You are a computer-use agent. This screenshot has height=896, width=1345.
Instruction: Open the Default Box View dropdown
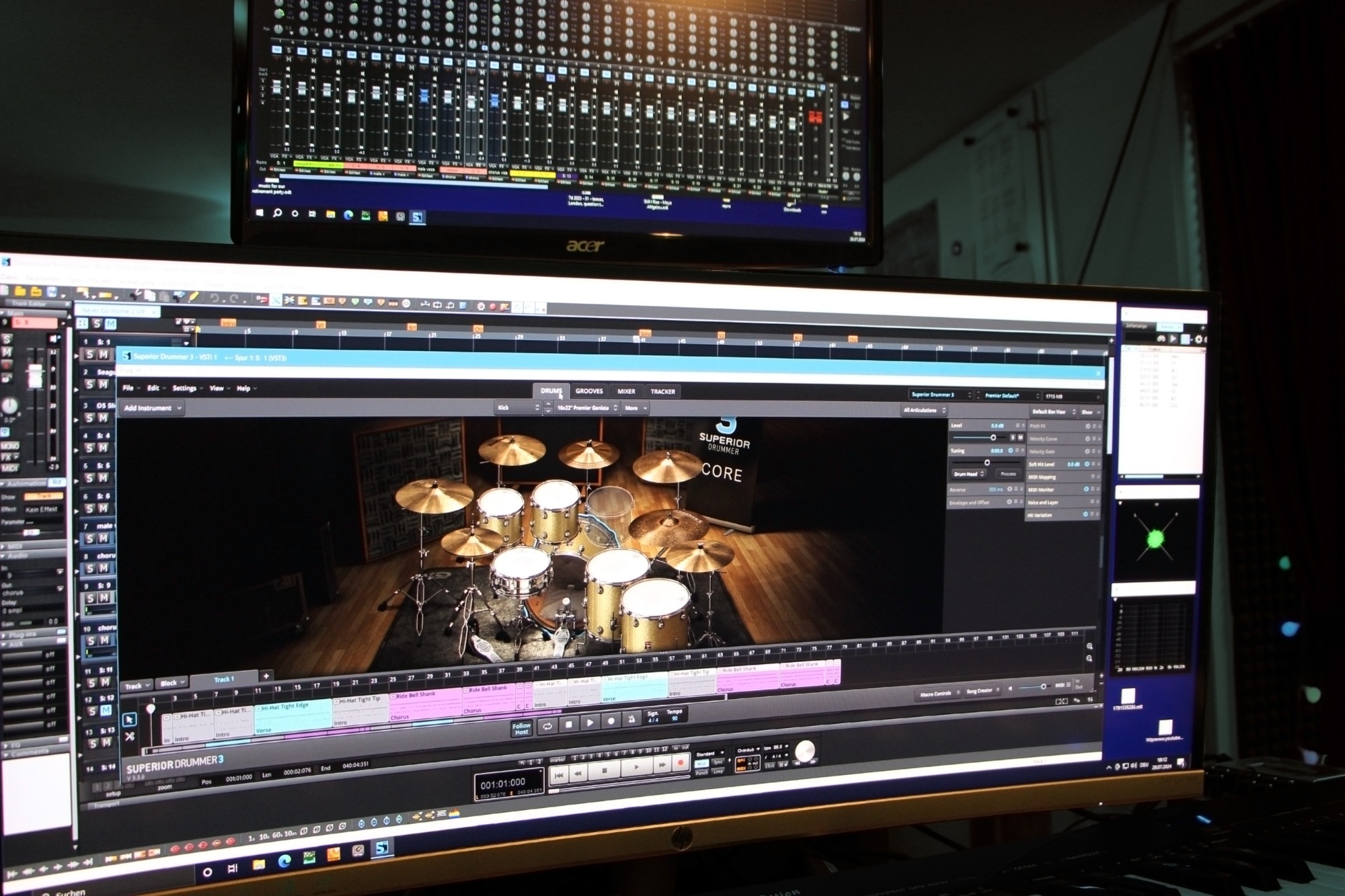(1052, 411)
